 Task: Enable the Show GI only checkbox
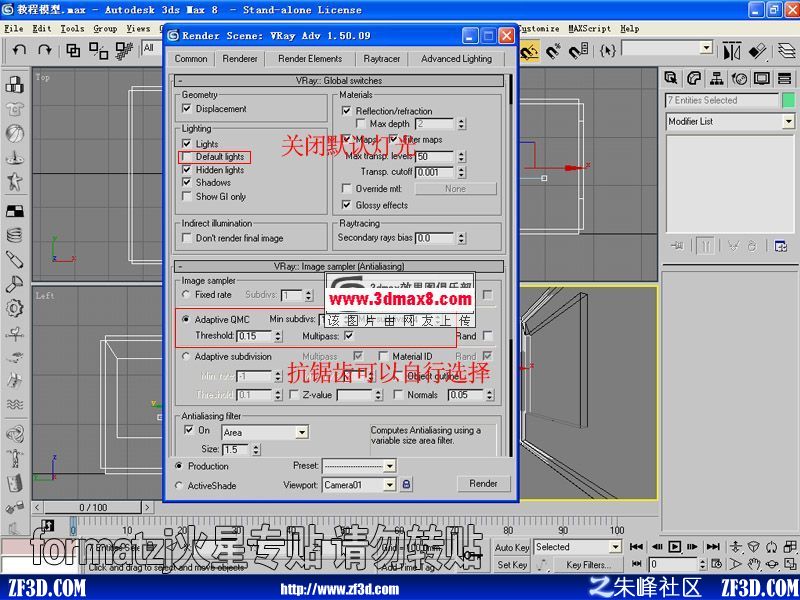click(x=187, y=196)
